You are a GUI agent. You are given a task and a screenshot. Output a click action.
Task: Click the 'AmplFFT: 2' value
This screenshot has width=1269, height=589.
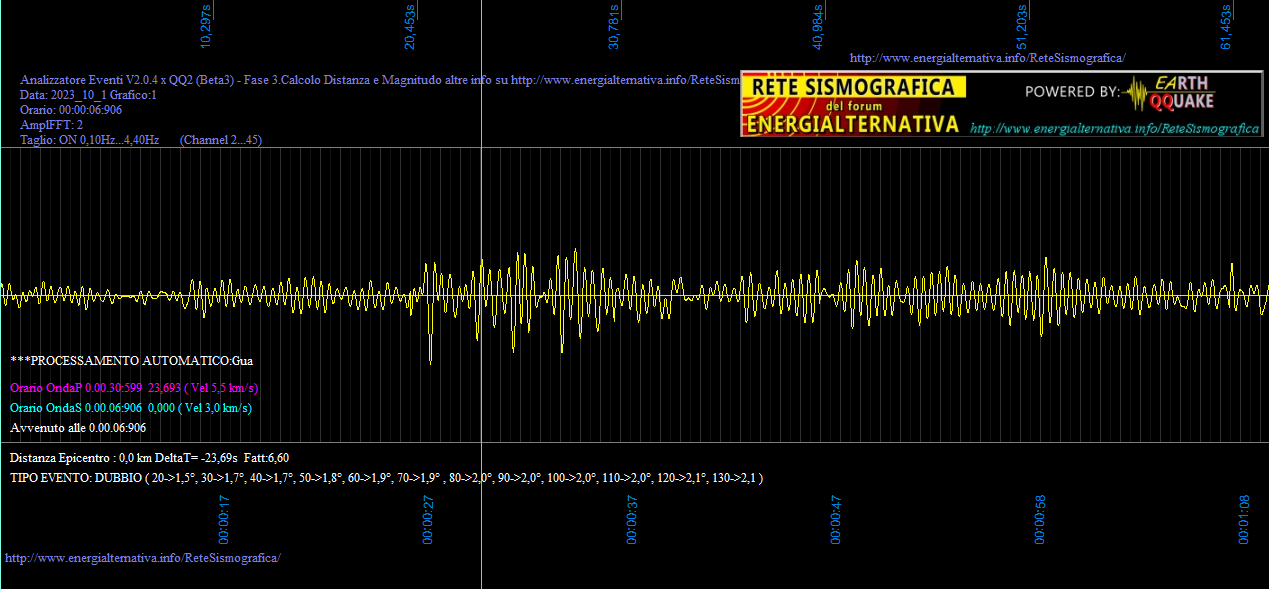pos(52,125)
